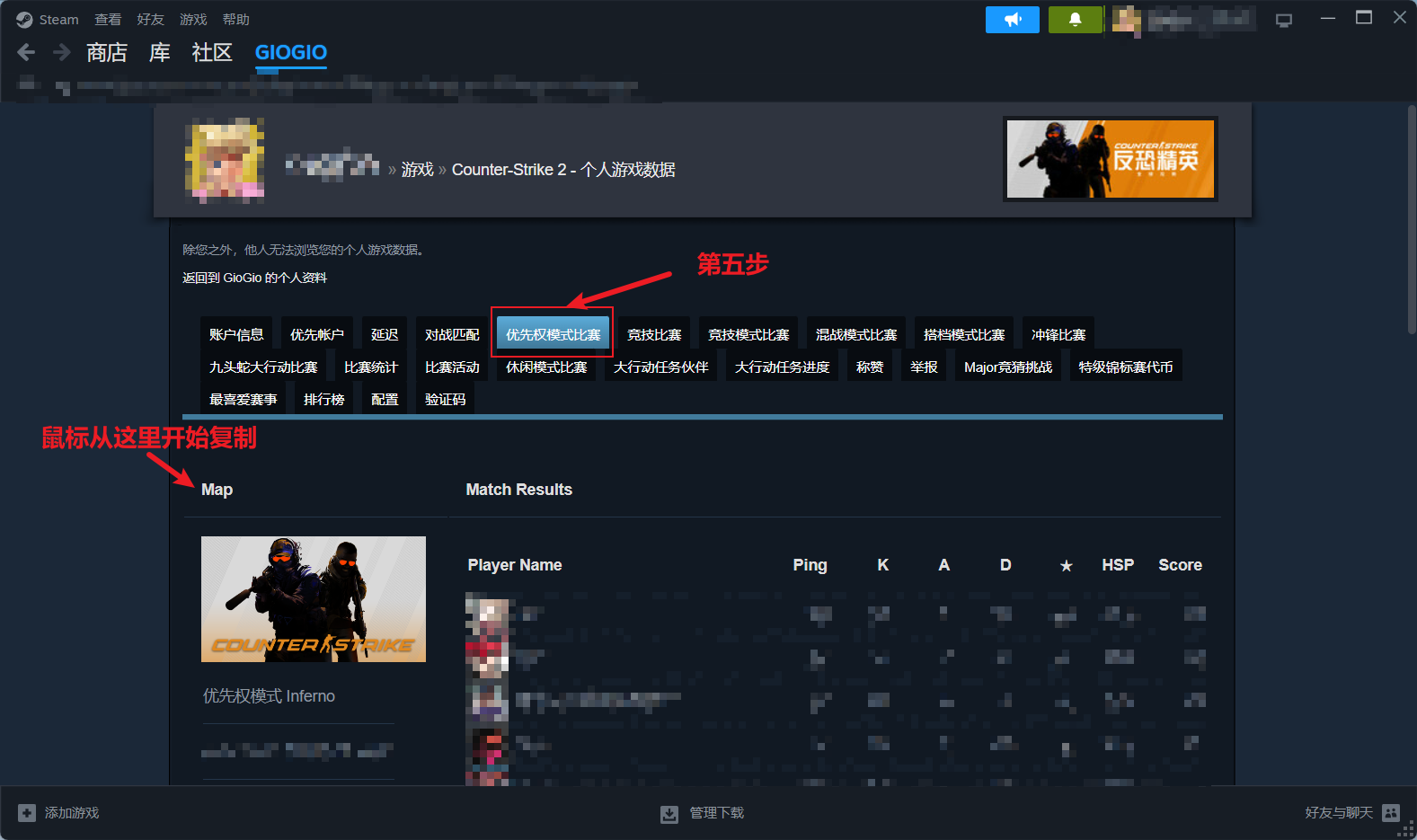This screenshot has width=1417, height=840.
Task: Select the 优先权模式比赛 tab
Action: pyautogui.click(x=554, y=334)
